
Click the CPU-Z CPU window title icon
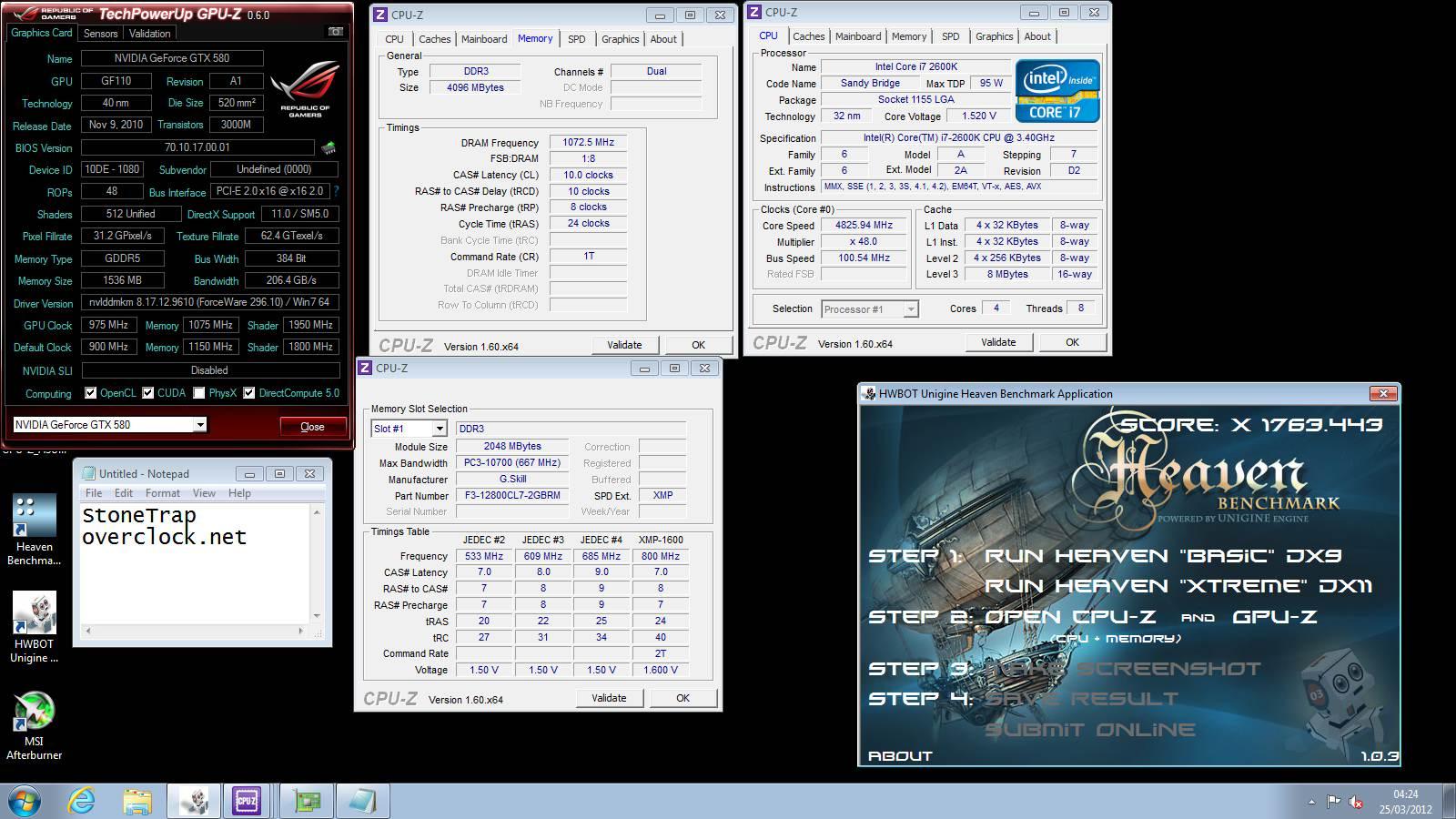pyautogui.click(x=754, y=12)
